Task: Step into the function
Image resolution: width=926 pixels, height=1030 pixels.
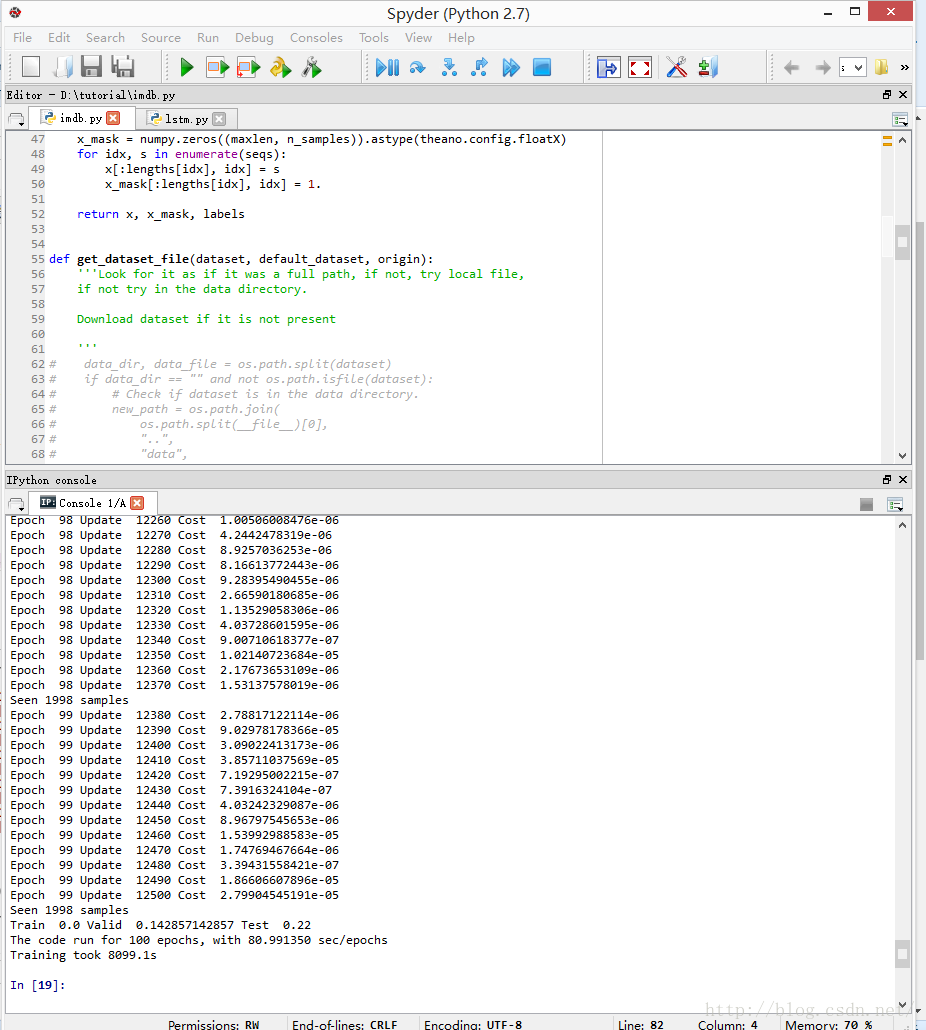Action: coord(449,67)
